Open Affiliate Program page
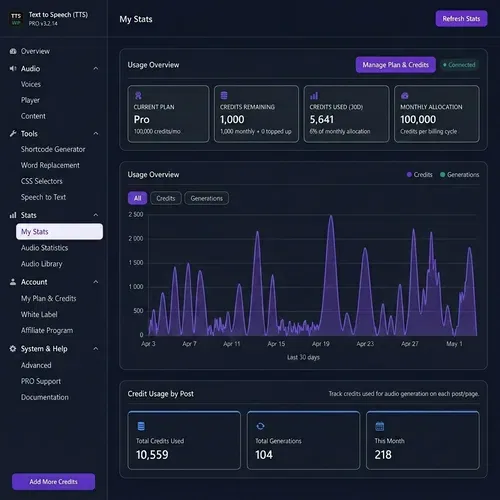This screenshot has height=500, width=500. click(47, 331)
